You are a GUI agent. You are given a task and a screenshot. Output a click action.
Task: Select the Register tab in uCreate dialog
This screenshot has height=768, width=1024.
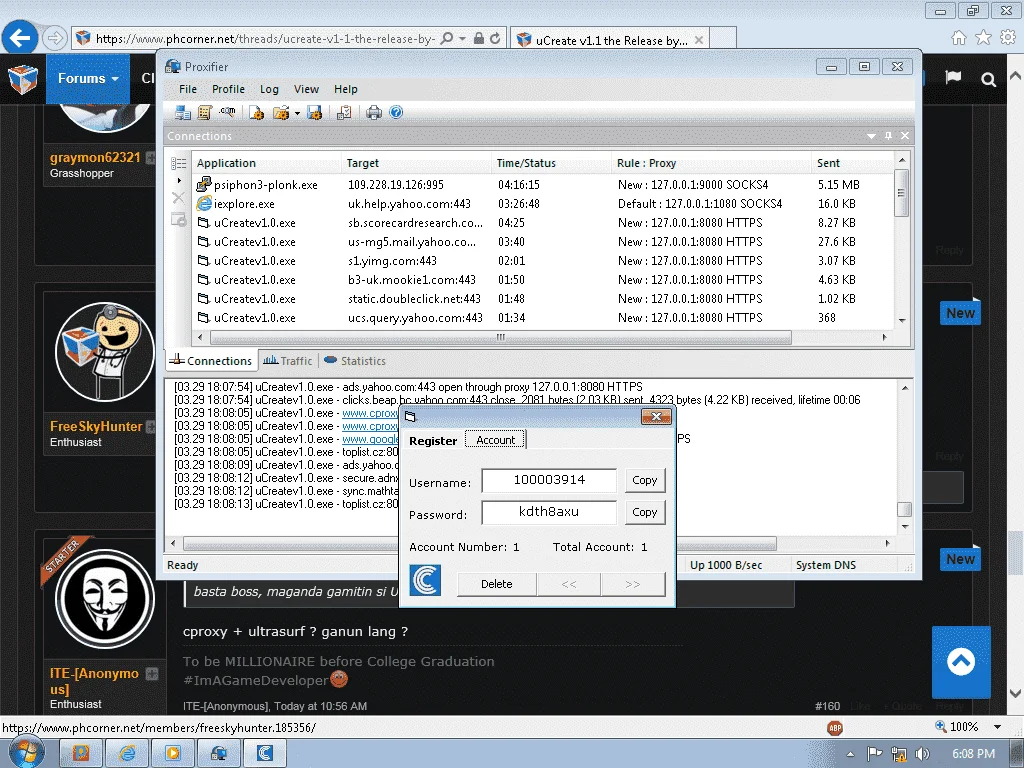click(x=433, y=441)
